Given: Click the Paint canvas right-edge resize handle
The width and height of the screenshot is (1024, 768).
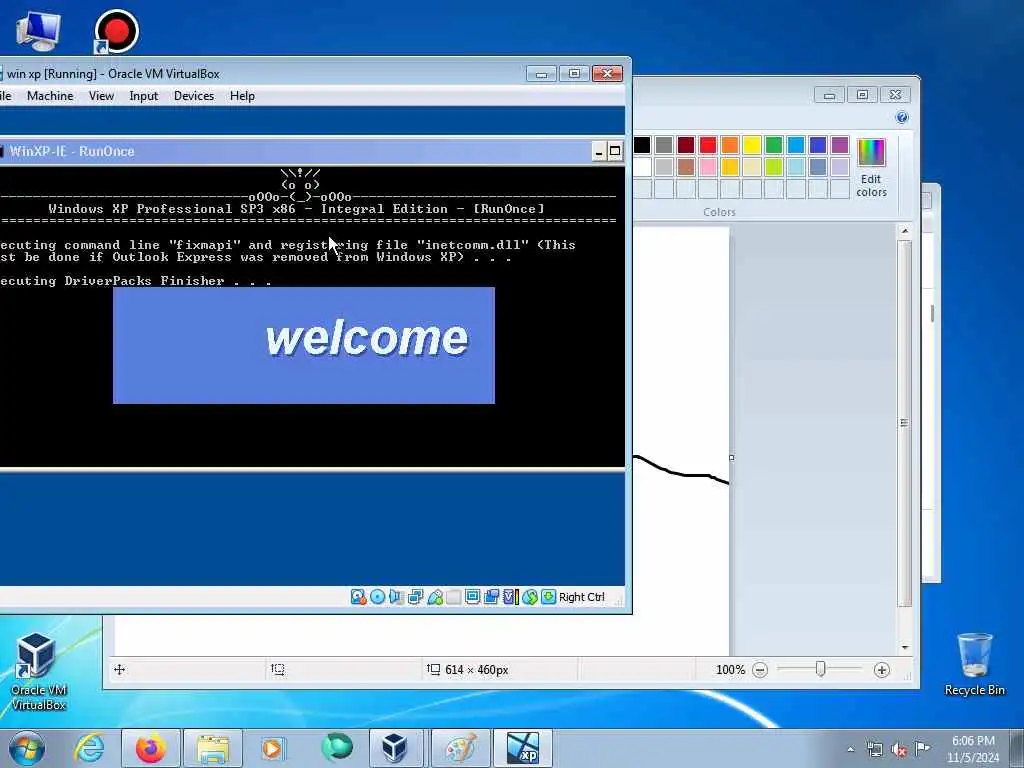Looking at the screenshot, I should pyautogui.click(x=731, y=458).
